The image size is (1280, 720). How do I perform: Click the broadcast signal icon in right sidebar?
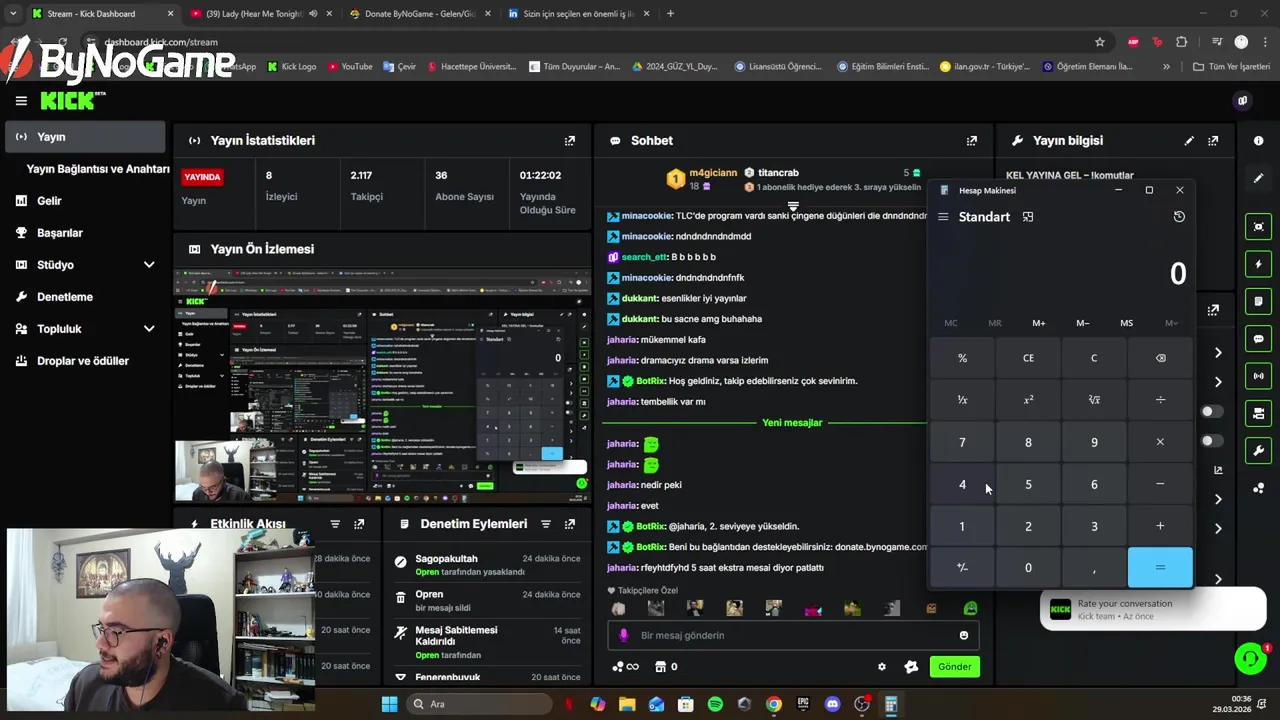click(x=1259, y=376)
